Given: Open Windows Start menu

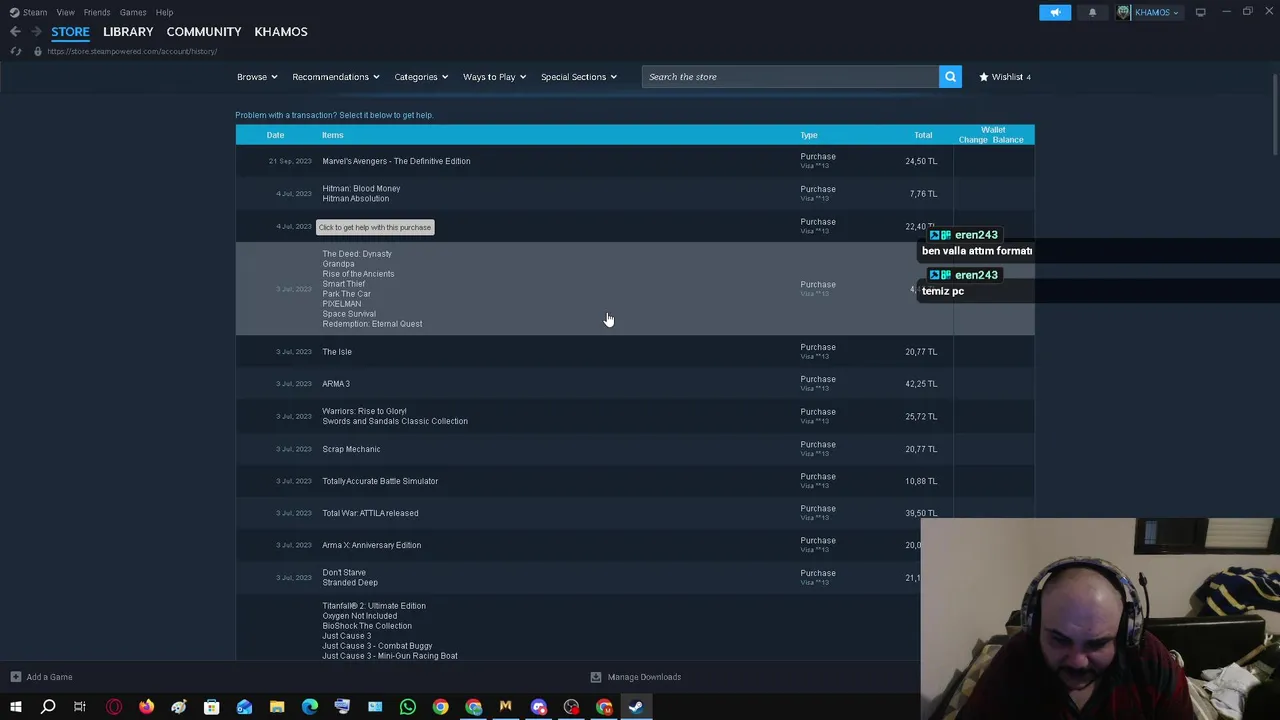Looking at the screenshot, I should [x=15, y=708].
